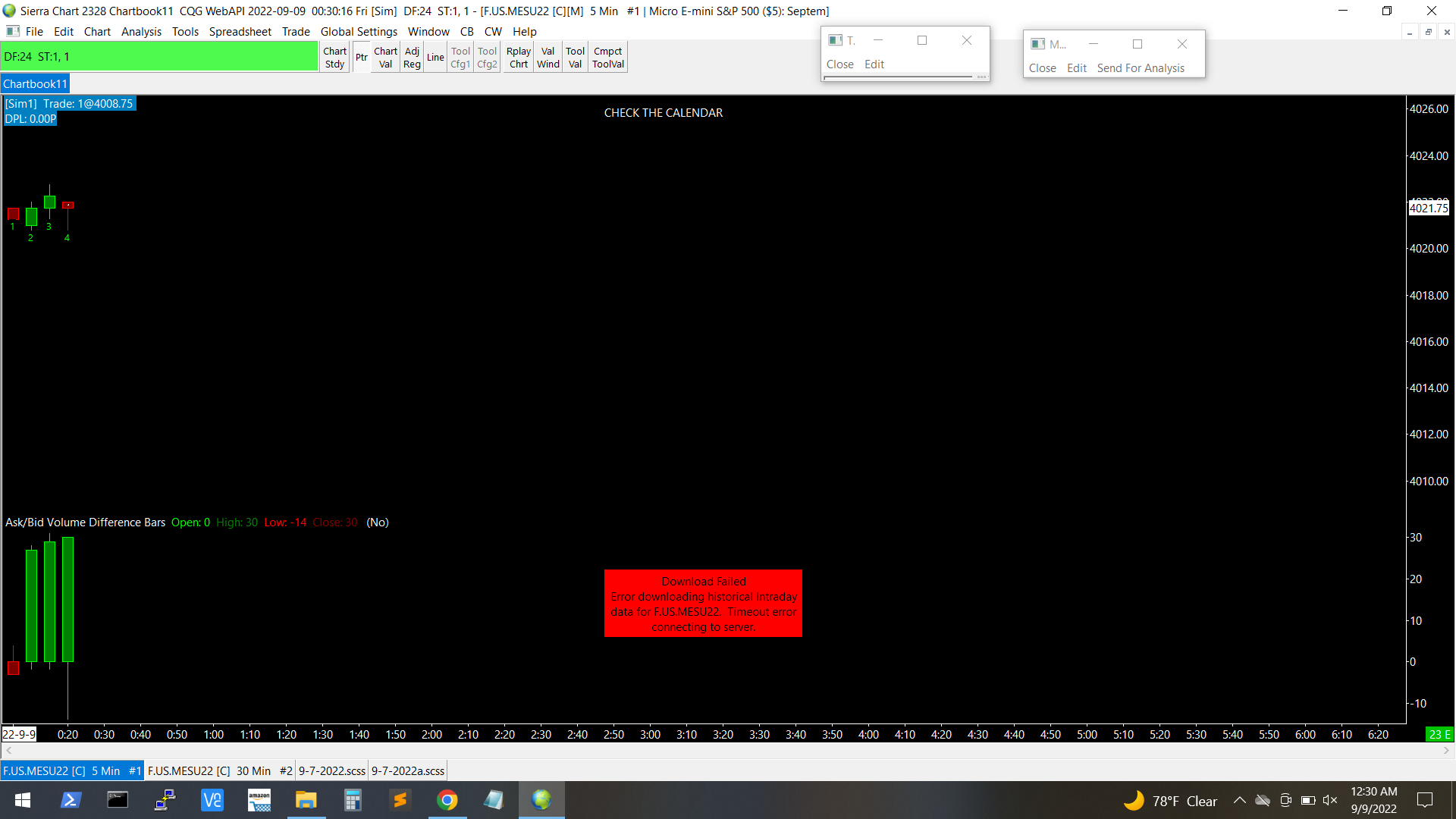This screenshot has height=819, width=1456.
Task: Click the Rplay Chrt toolbar button
Action: [x=519, y=58]
